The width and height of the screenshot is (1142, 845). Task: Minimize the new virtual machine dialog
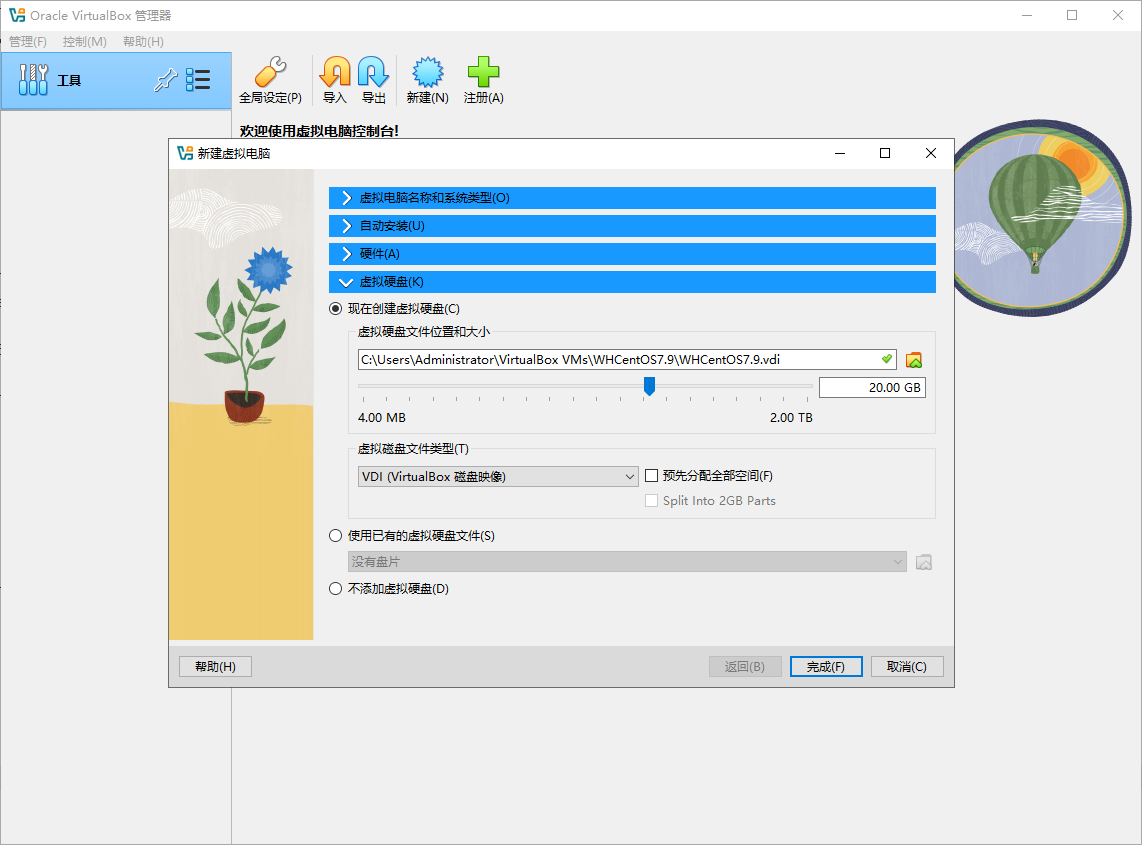pyautogui.click(x=840, y=153)
